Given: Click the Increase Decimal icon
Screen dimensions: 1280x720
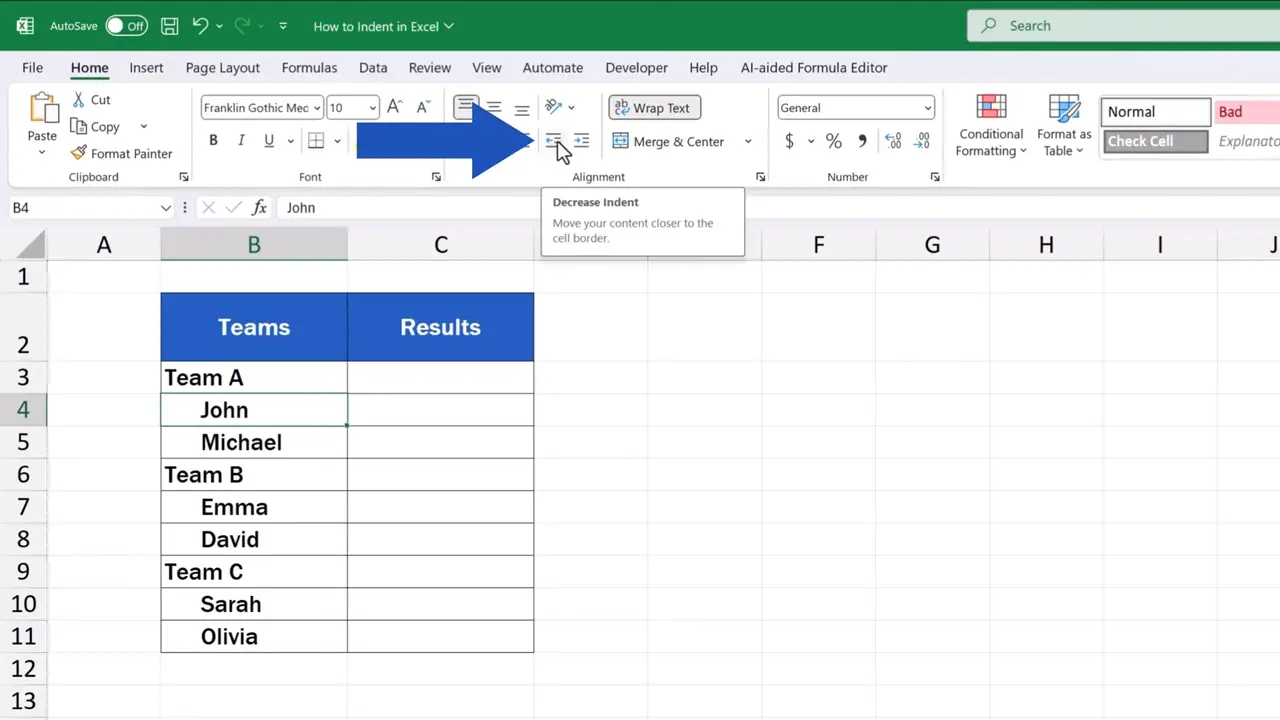Looking at the screenshot, I should point(892,140).
